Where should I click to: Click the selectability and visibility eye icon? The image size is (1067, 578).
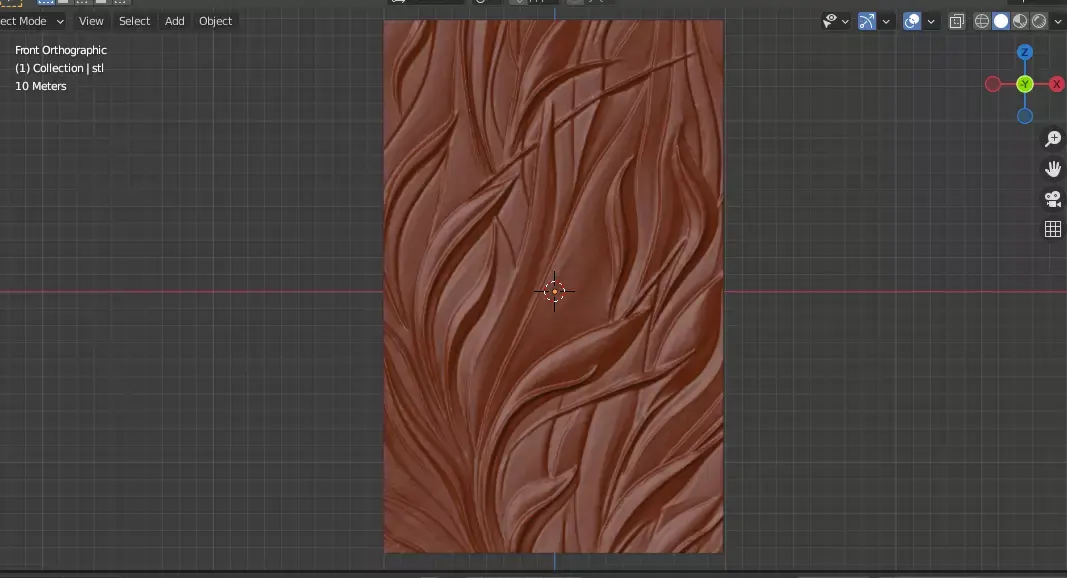tap(829, 21)
